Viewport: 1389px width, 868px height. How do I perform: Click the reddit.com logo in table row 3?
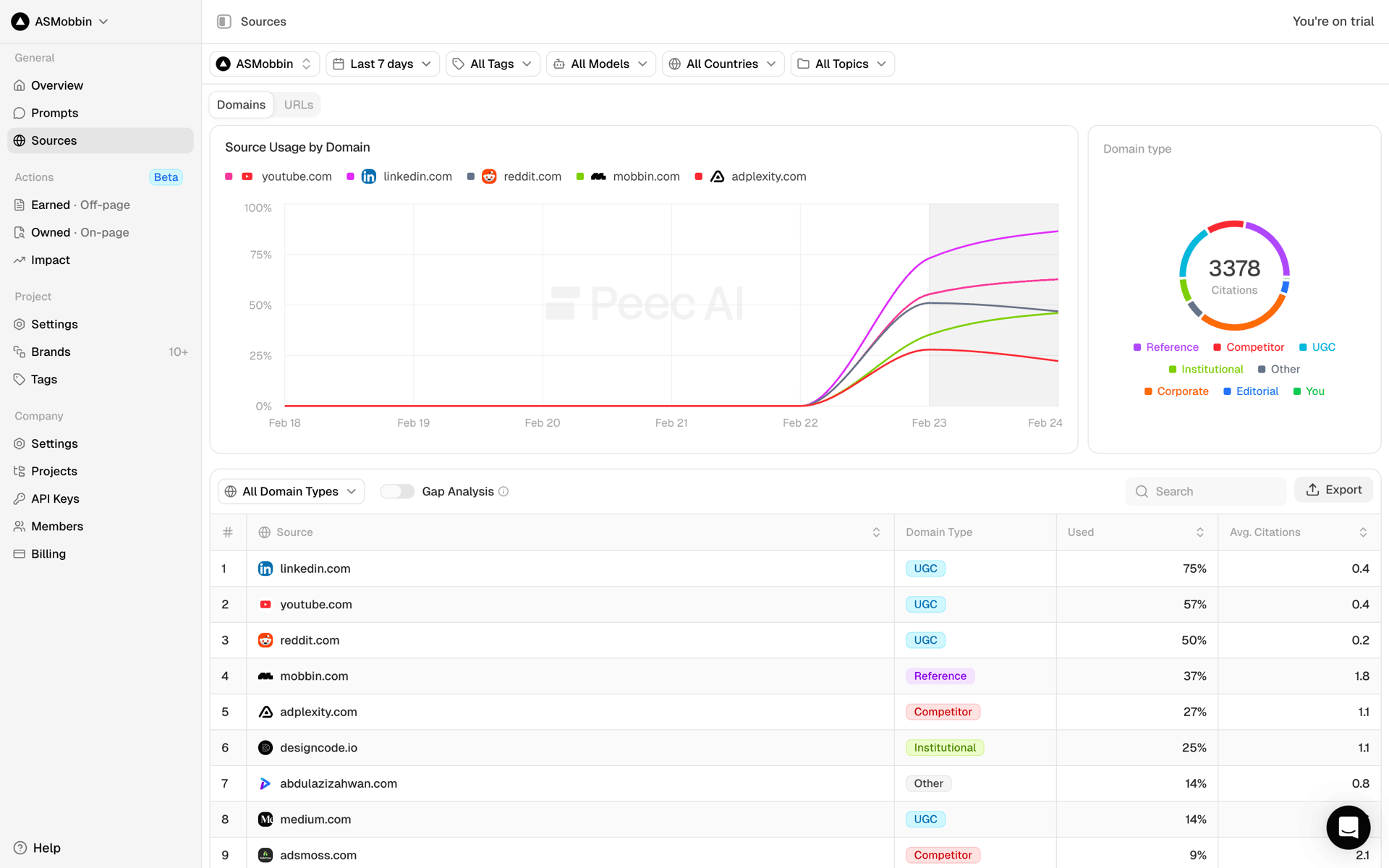click(266, 640)
